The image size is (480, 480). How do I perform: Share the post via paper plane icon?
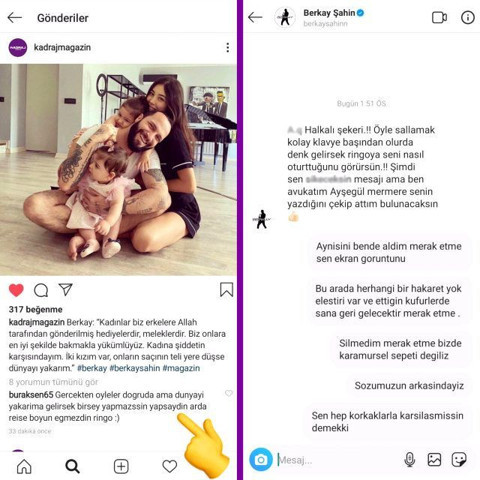point(66,290)
